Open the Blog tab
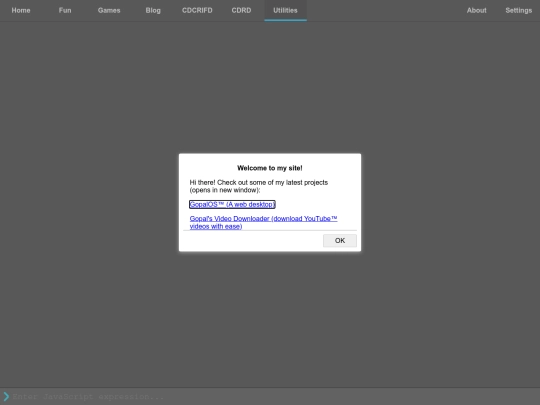This screenshot has height=405, width=540. [153, 10]
